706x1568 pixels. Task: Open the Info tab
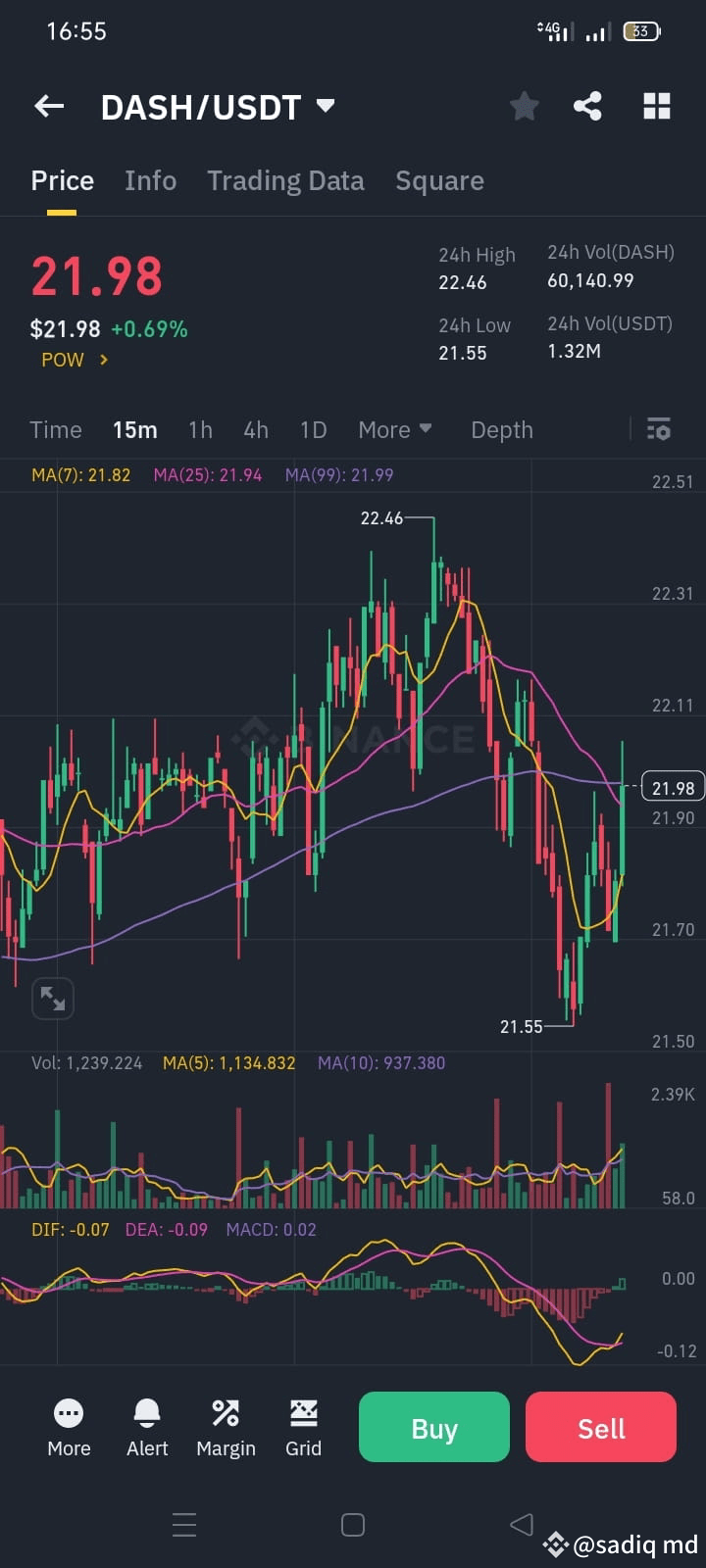(150, 180)
